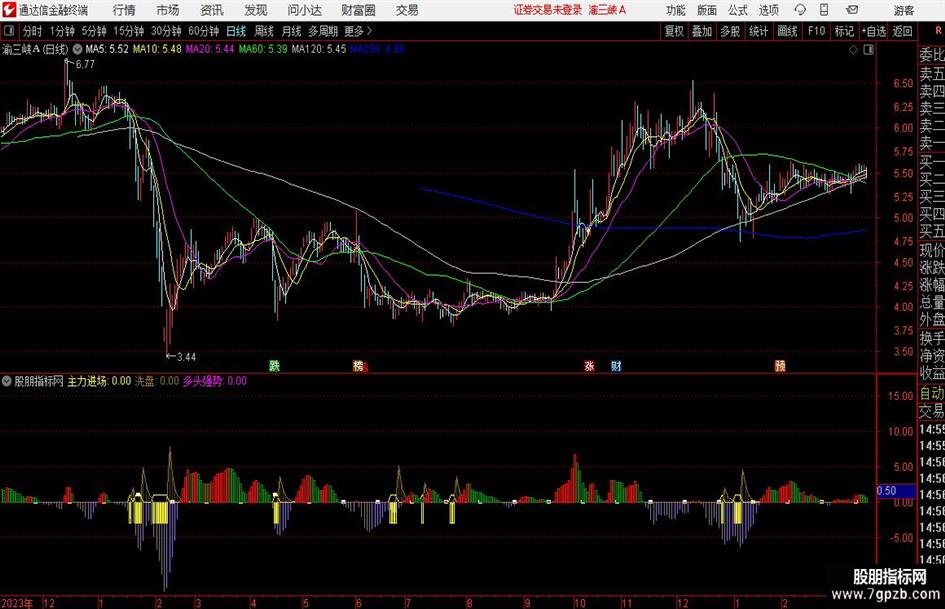Open the 股朋指标网 indicator settings dropdown
945x609 pixels.
pos(7,381)
